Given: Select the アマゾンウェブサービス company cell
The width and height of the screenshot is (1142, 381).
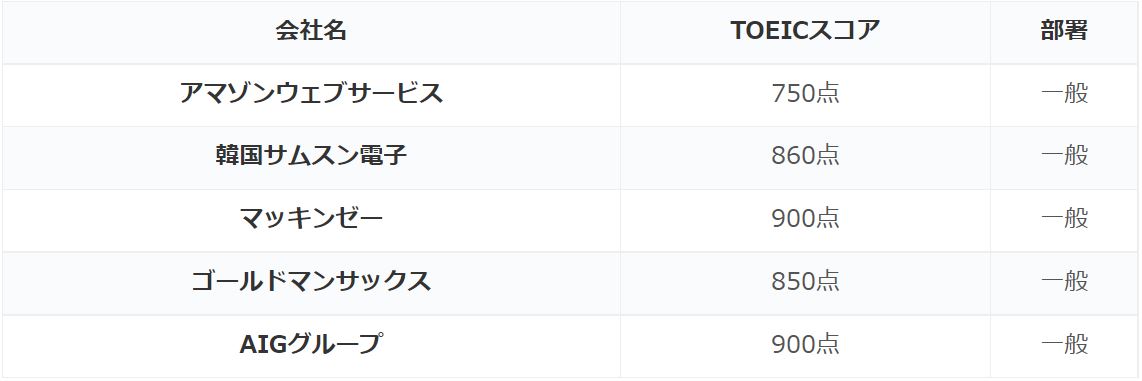Looking at the screenshot, I should (311, 95).
